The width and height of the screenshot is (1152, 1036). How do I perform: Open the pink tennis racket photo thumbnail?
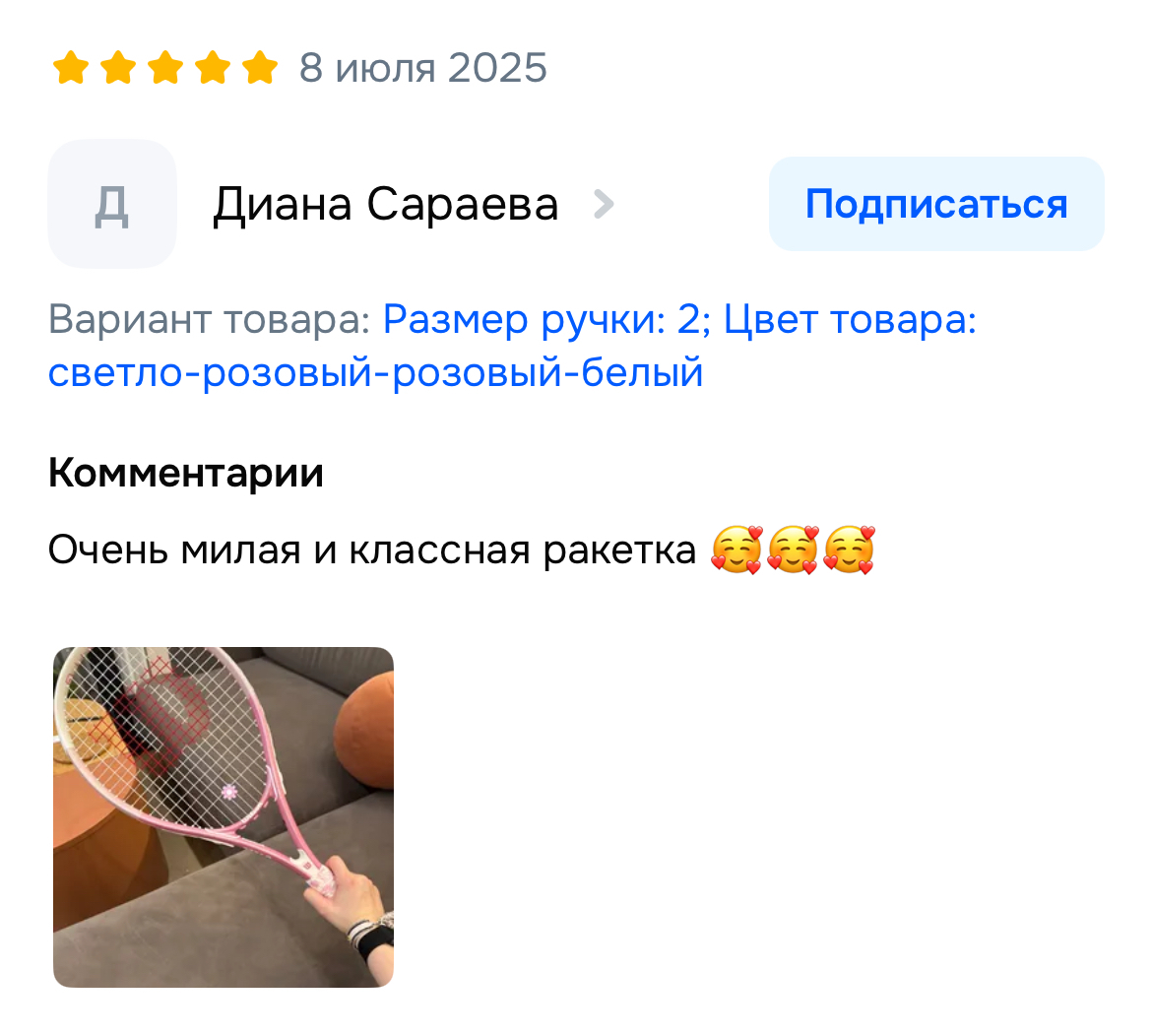pyautogui.click(x=224, y=817)
